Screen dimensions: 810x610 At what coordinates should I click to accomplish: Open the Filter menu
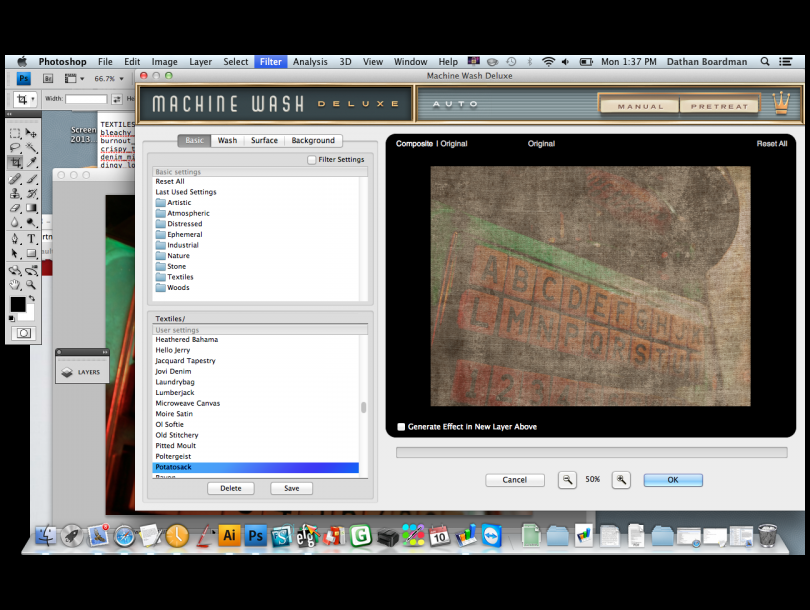tap(271, 61)
